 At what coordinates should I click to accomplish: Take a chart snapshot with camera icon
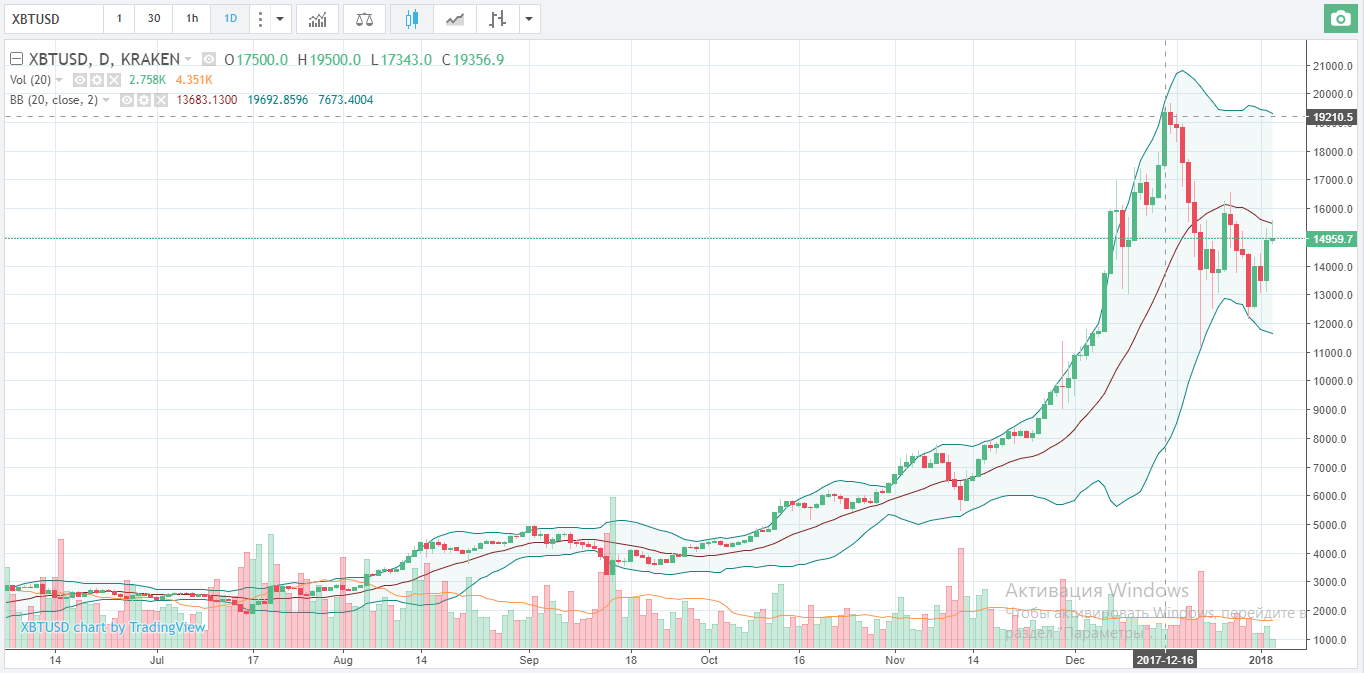coord(1340,19)
